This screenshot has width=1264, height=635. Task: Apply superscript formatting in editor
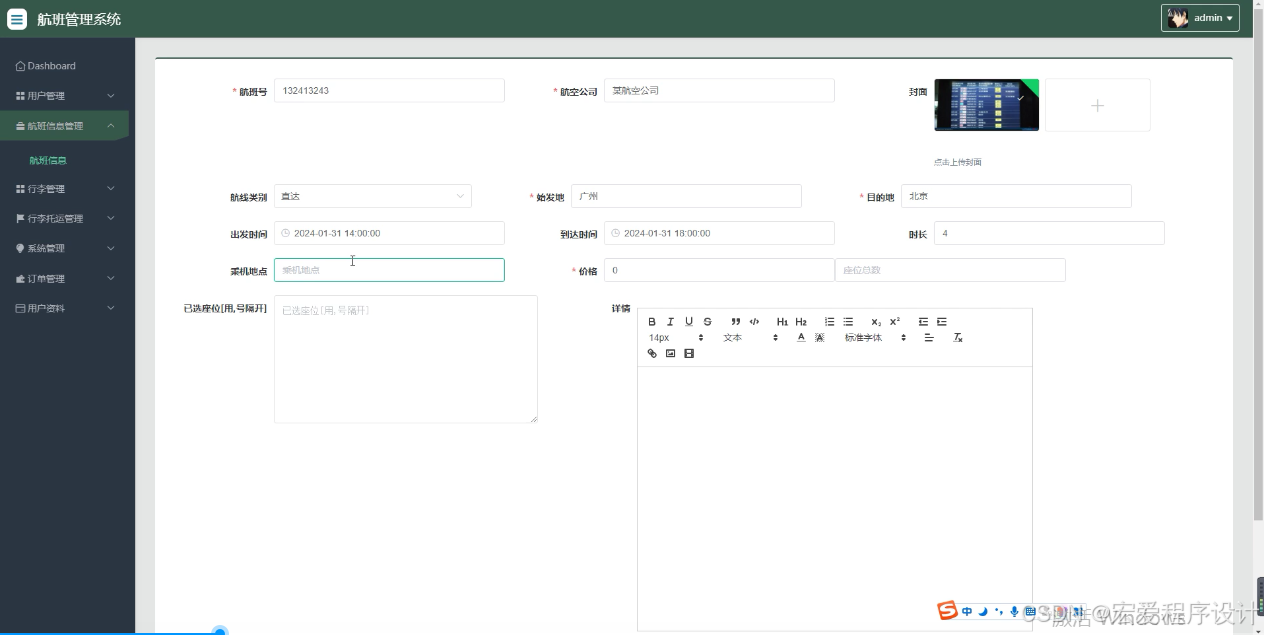click(895, 322)
